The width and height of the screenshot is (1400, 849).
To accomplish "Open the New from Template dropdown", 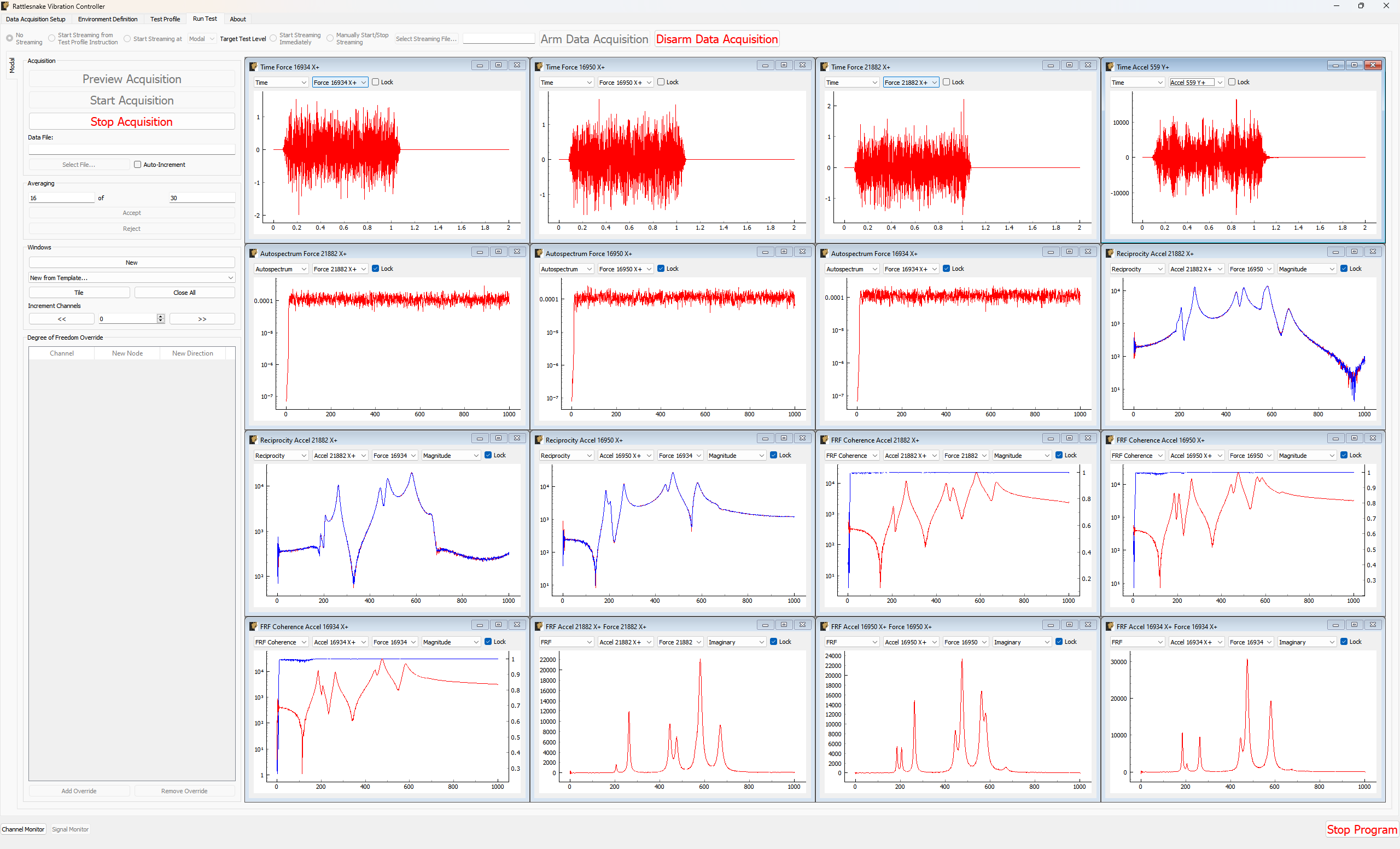I will [x=132, y=277].
